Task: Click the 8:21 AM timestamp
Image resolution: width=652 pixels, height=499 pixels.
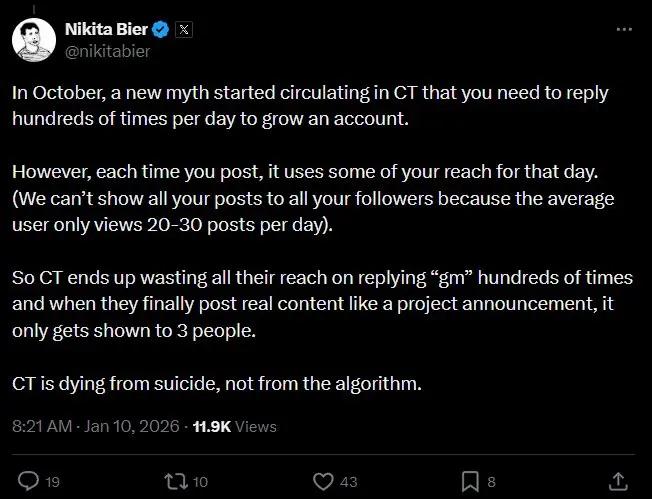Action: click(x=42, y=426)
